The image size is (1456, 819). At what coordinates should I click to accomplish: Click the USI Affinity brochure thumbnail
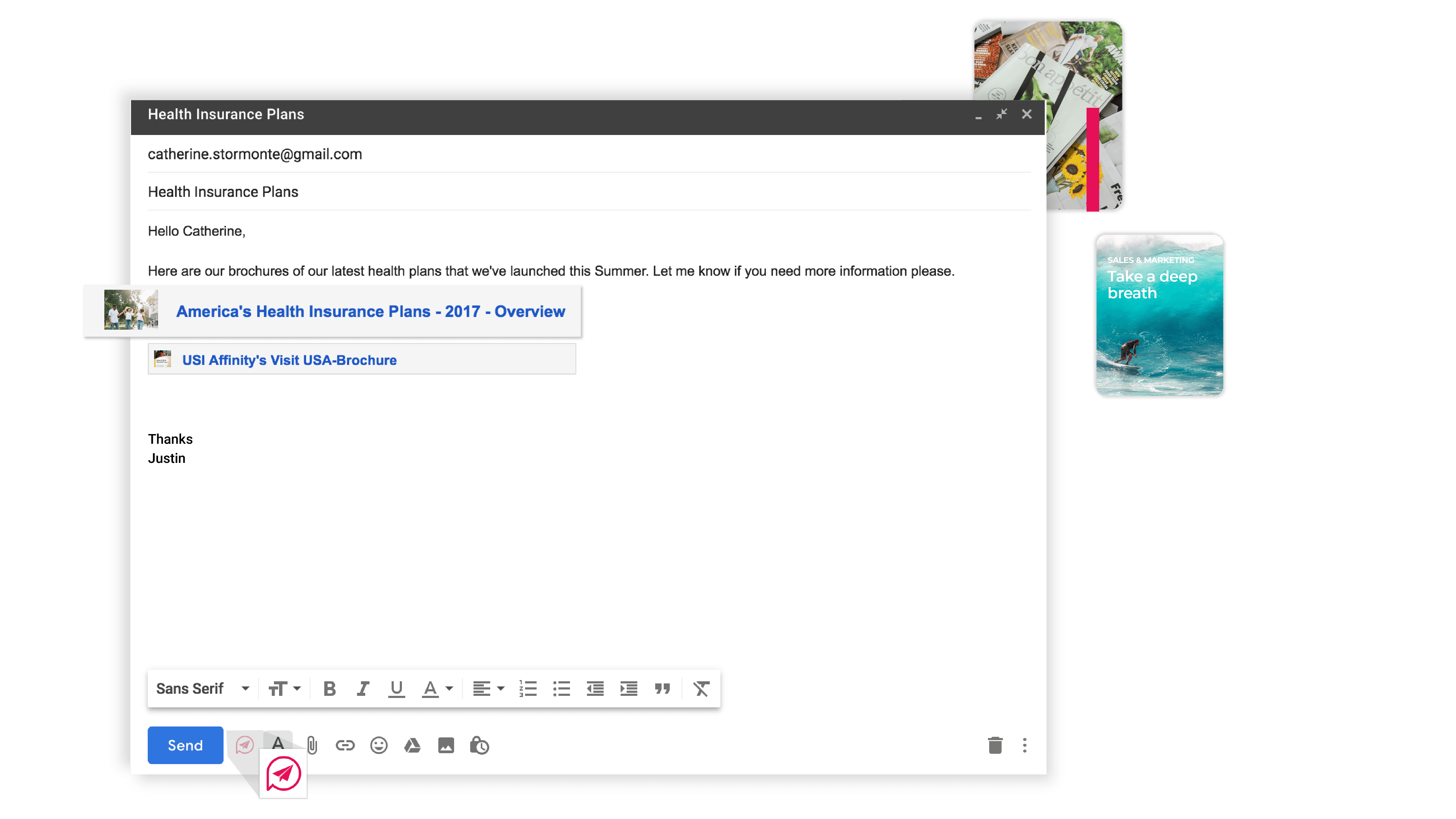click(x=162, y=359)
